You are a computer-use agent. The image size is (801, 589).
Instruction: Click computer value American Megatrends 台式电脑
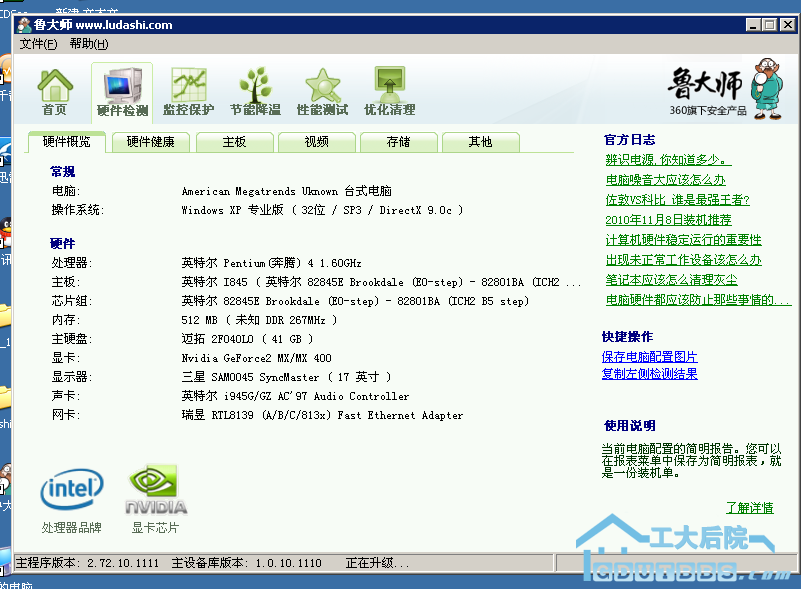click(x=287, y=191)
